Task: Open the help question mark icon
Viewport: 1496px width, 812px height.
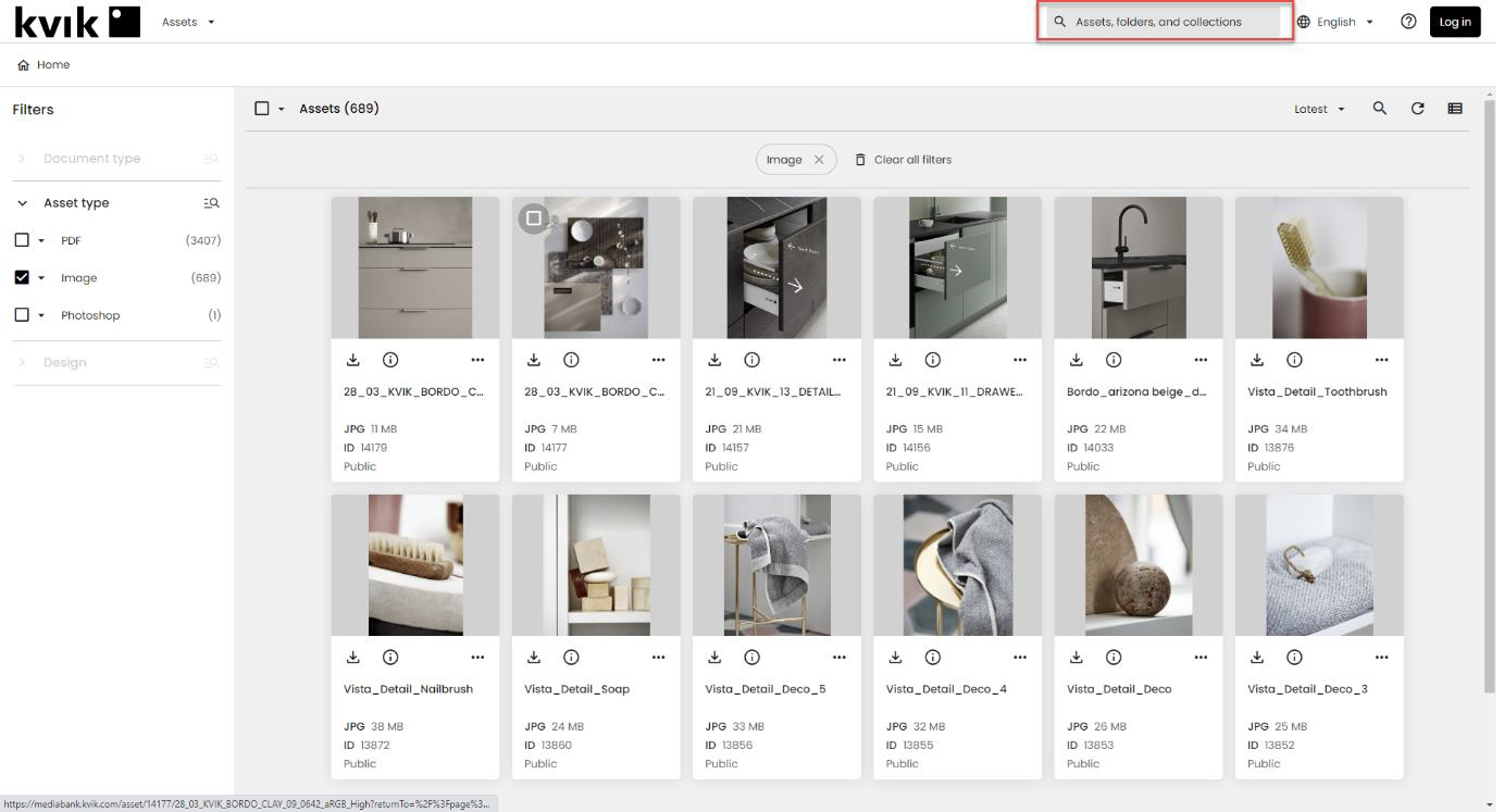Action: [x=1408, y=21]
